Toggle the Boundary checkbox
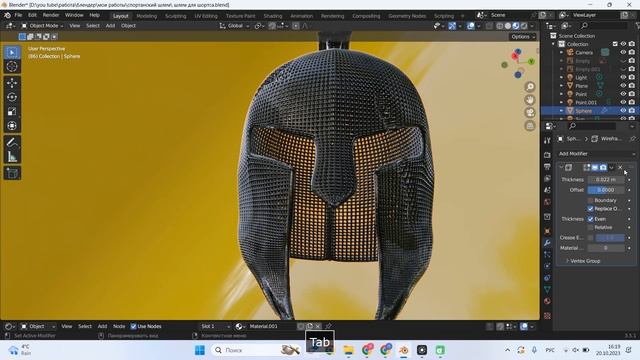 tap(590, 200)
